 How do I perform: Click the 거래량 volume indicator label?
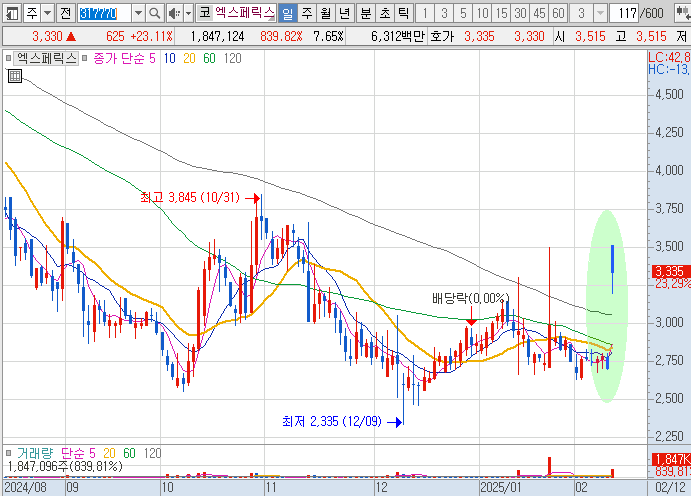click(34, 453)
